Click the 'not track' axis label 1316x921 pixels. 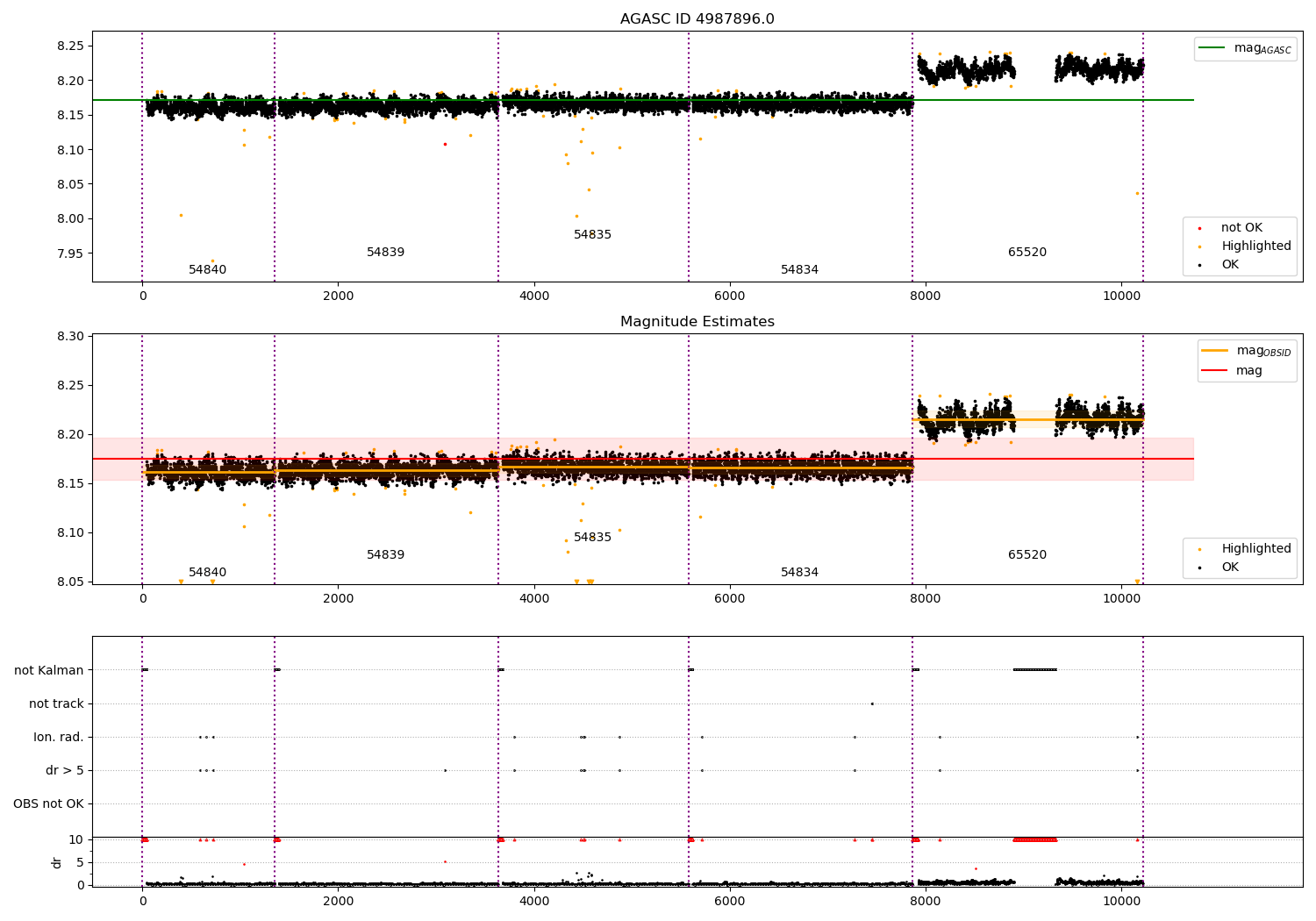point(56,704)
